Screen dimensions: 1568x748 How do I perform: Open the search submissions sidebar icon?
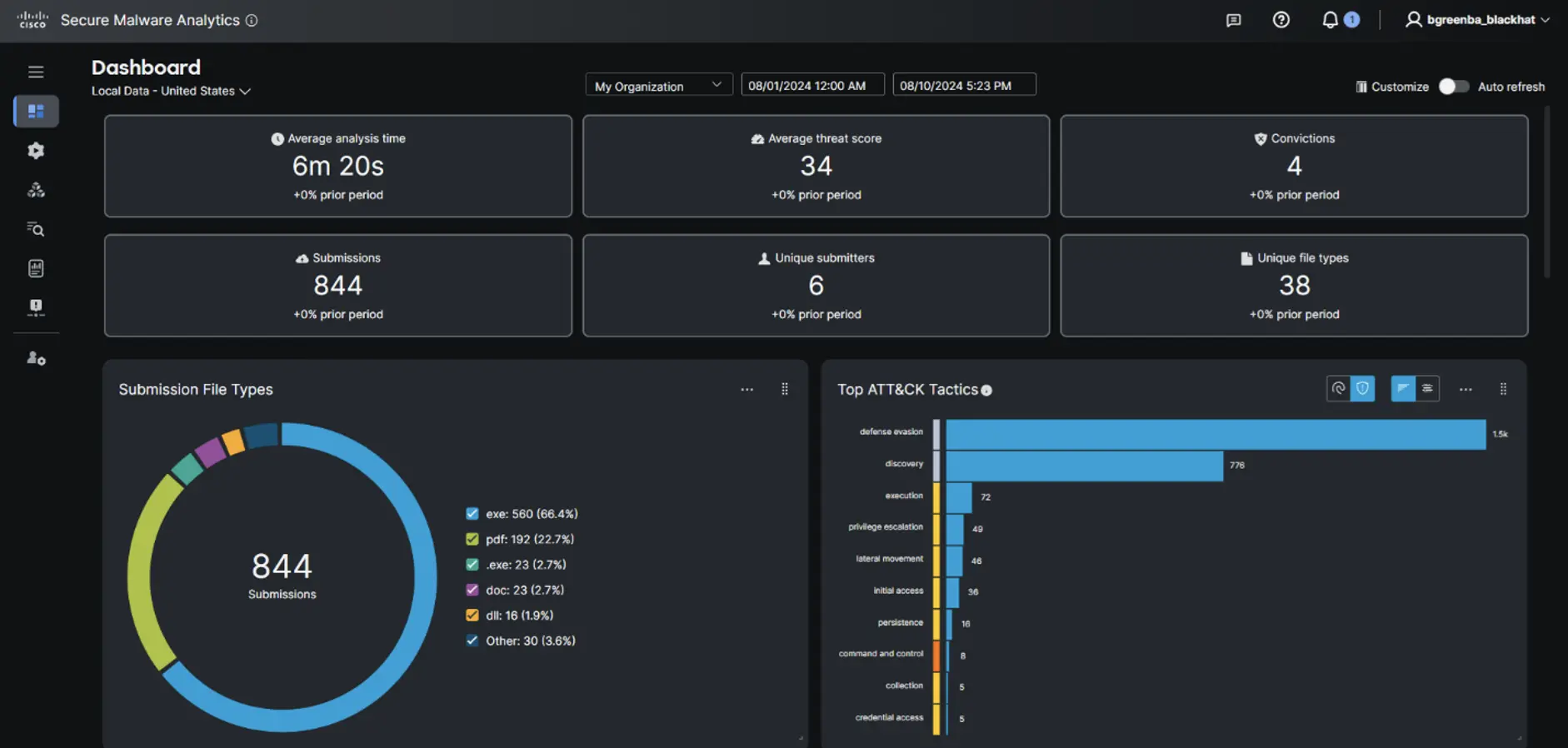(36, 229)
